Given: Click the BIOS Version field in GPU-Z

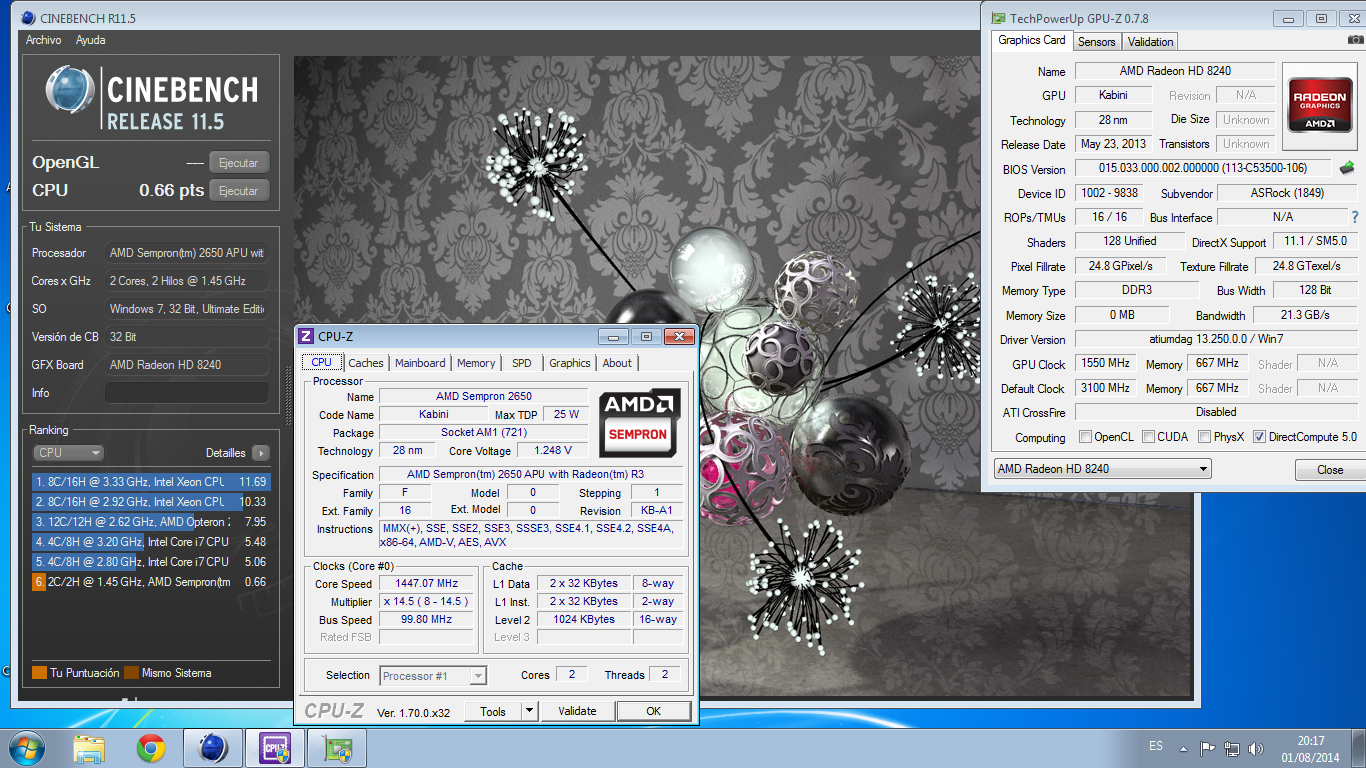Looking at the screenshot, I should tap(1203, 169).
